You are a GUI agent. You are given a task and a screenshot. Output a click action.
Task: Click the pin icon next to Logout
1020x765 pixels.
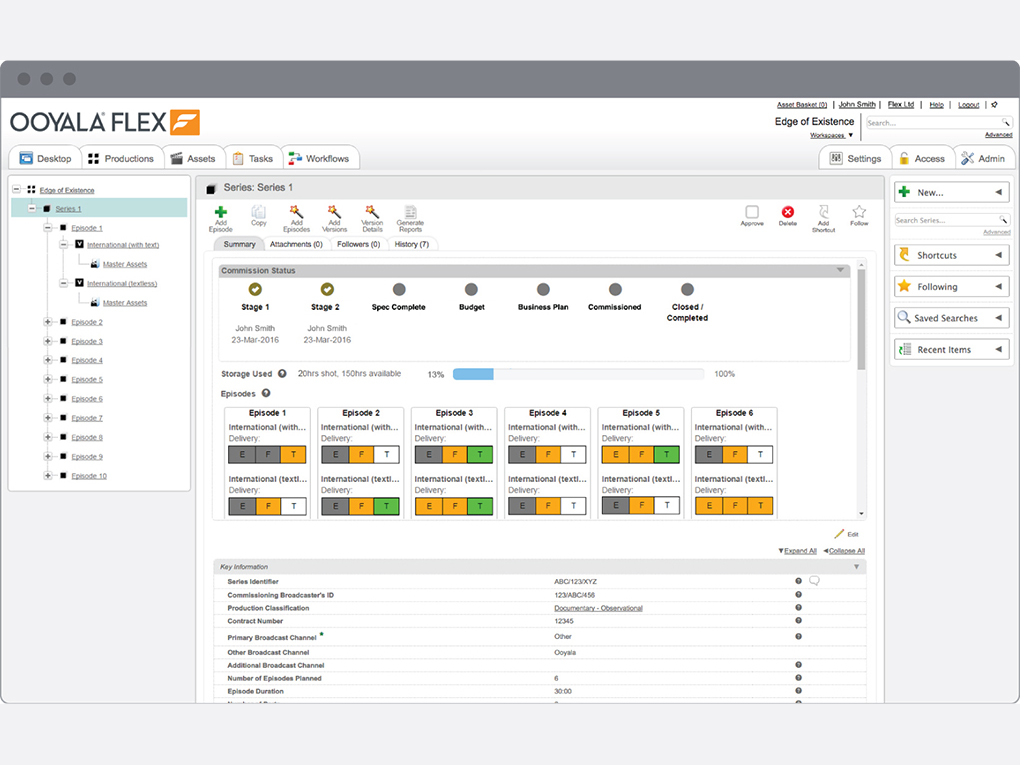point(994,105)
